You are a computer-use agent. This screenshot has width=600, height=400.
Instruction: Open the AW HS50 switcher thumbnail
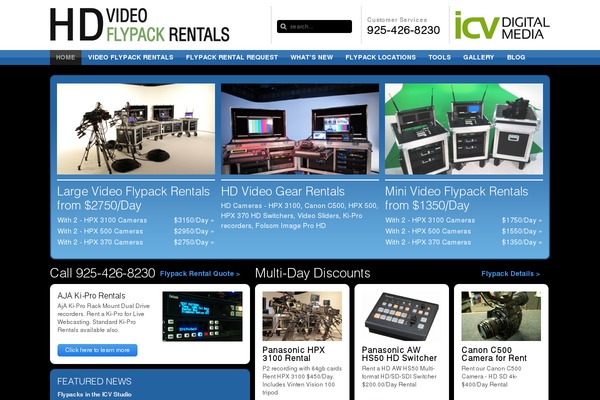click(x=401, y=316)
